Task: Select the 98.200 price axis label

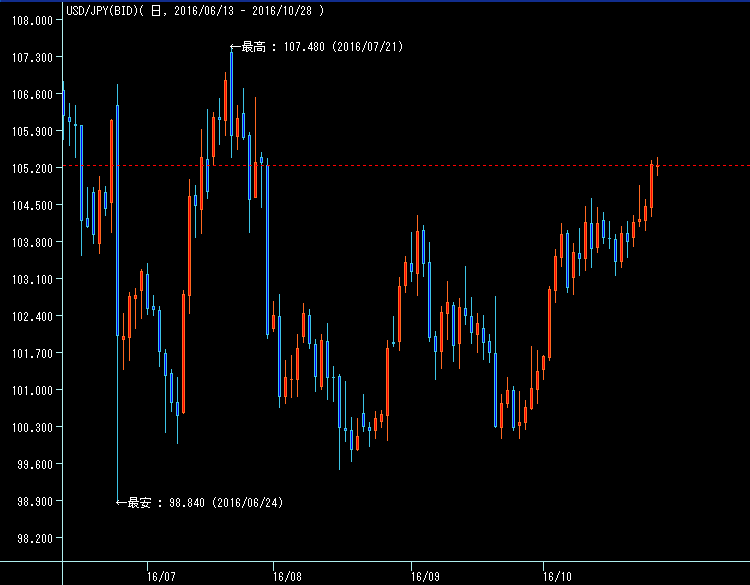Action: coord(35,539)
